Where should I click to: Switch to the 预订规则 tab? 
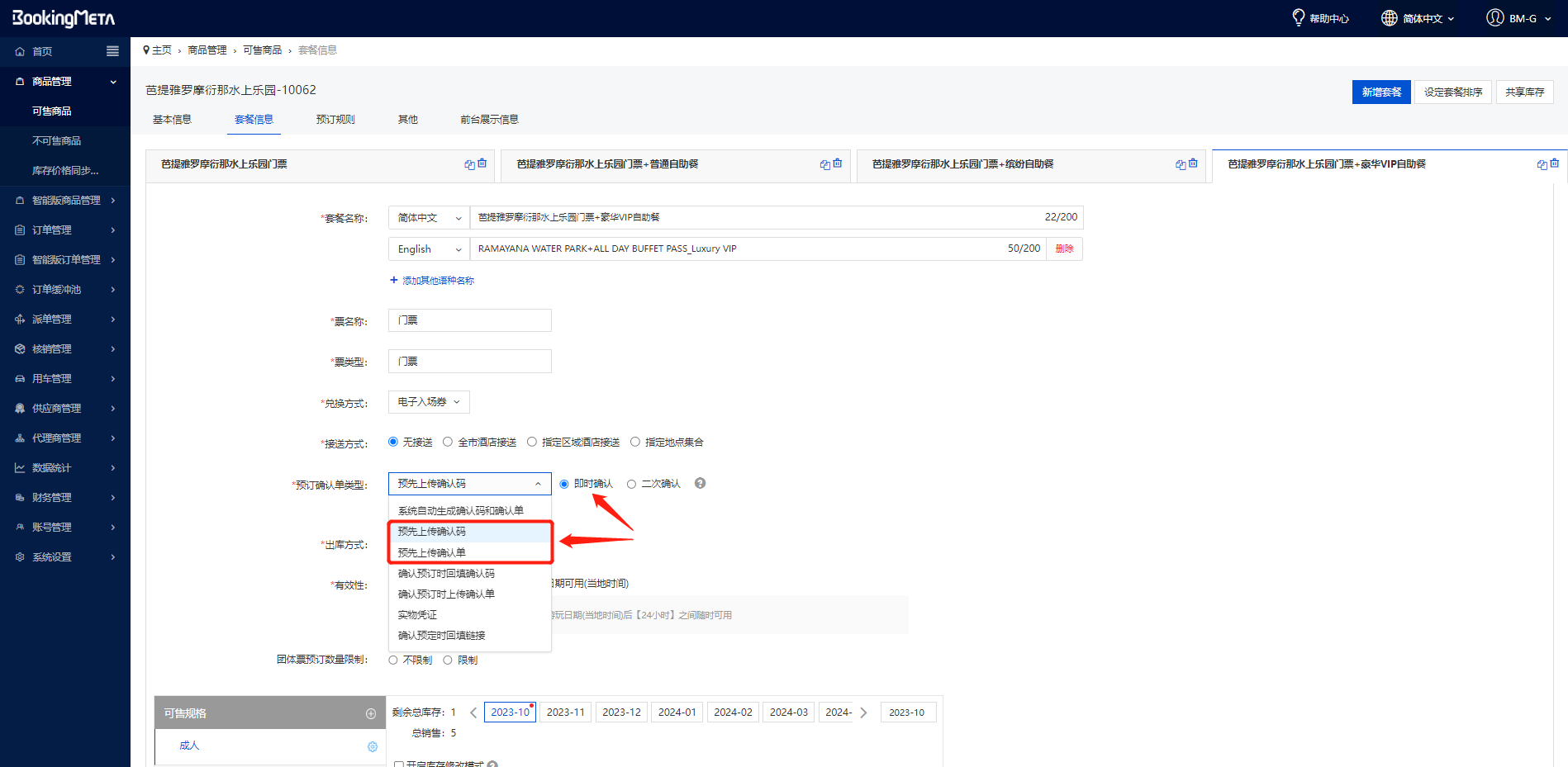pos(335,120)
